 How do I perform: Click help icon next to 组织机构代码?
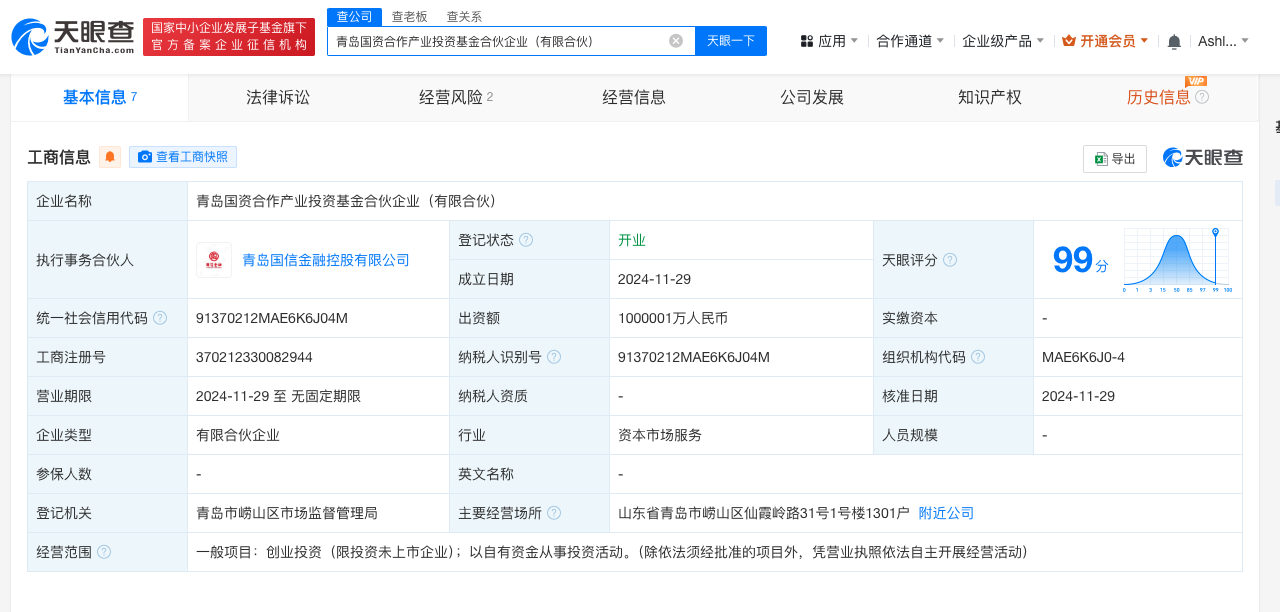click(978, 357)
